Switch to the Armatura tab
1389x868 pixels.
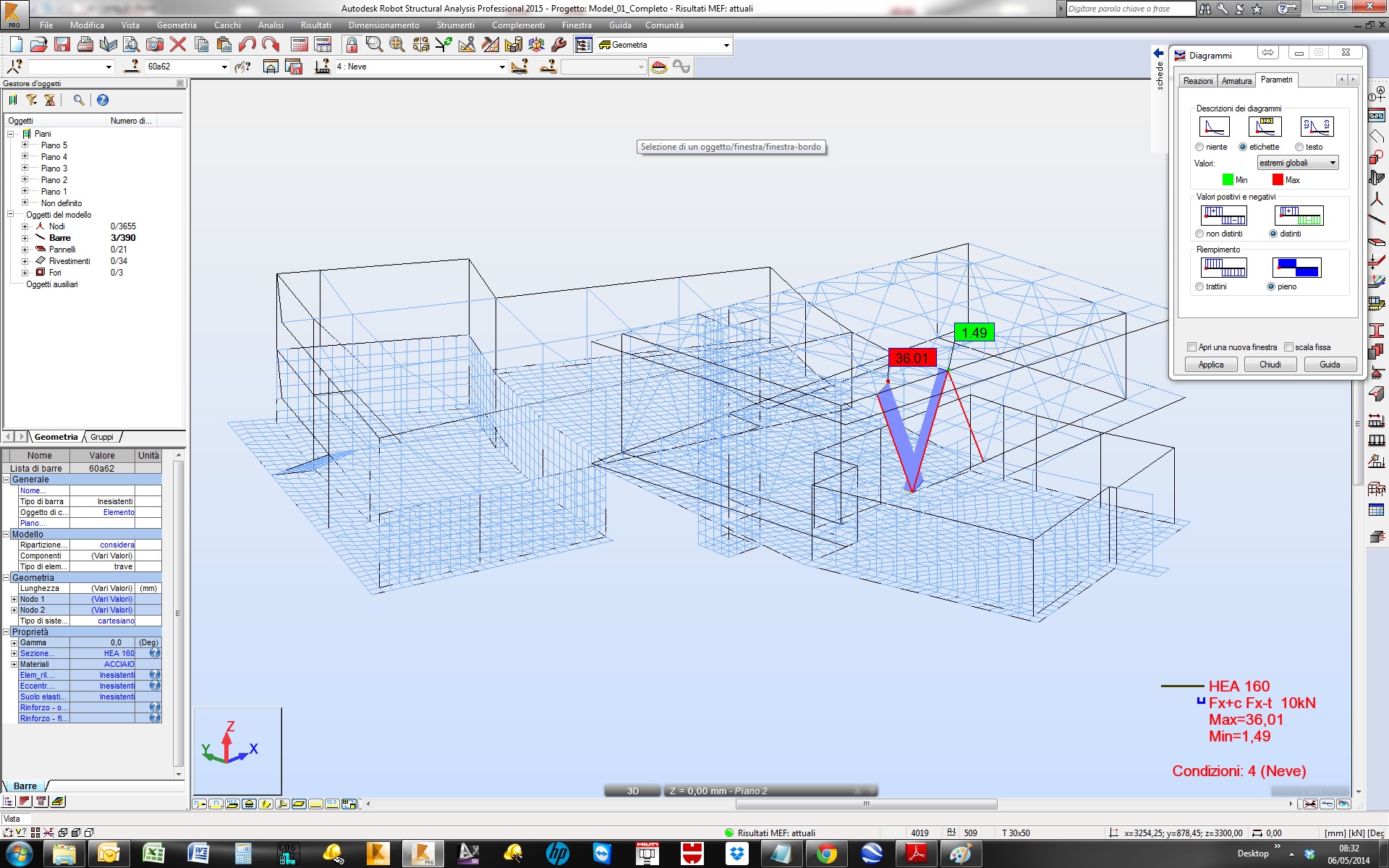coord(1236,81)
